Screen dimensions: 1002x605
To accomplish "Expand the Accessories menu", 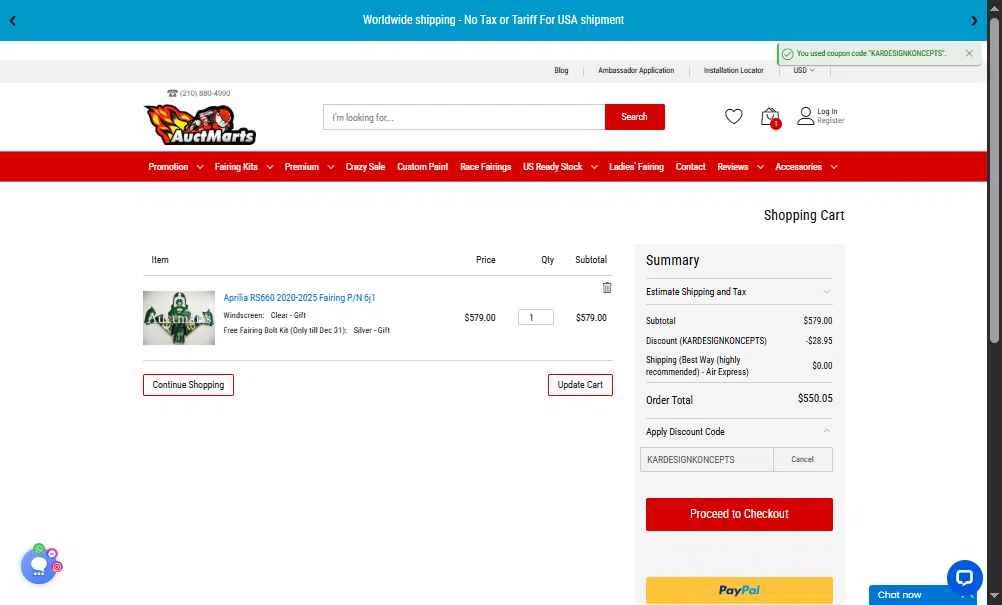I will (x=806, y=167).
